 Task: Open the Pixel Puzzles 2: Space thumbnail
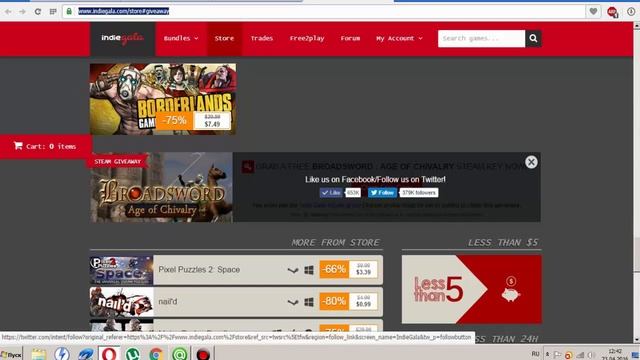click(122, 270)
